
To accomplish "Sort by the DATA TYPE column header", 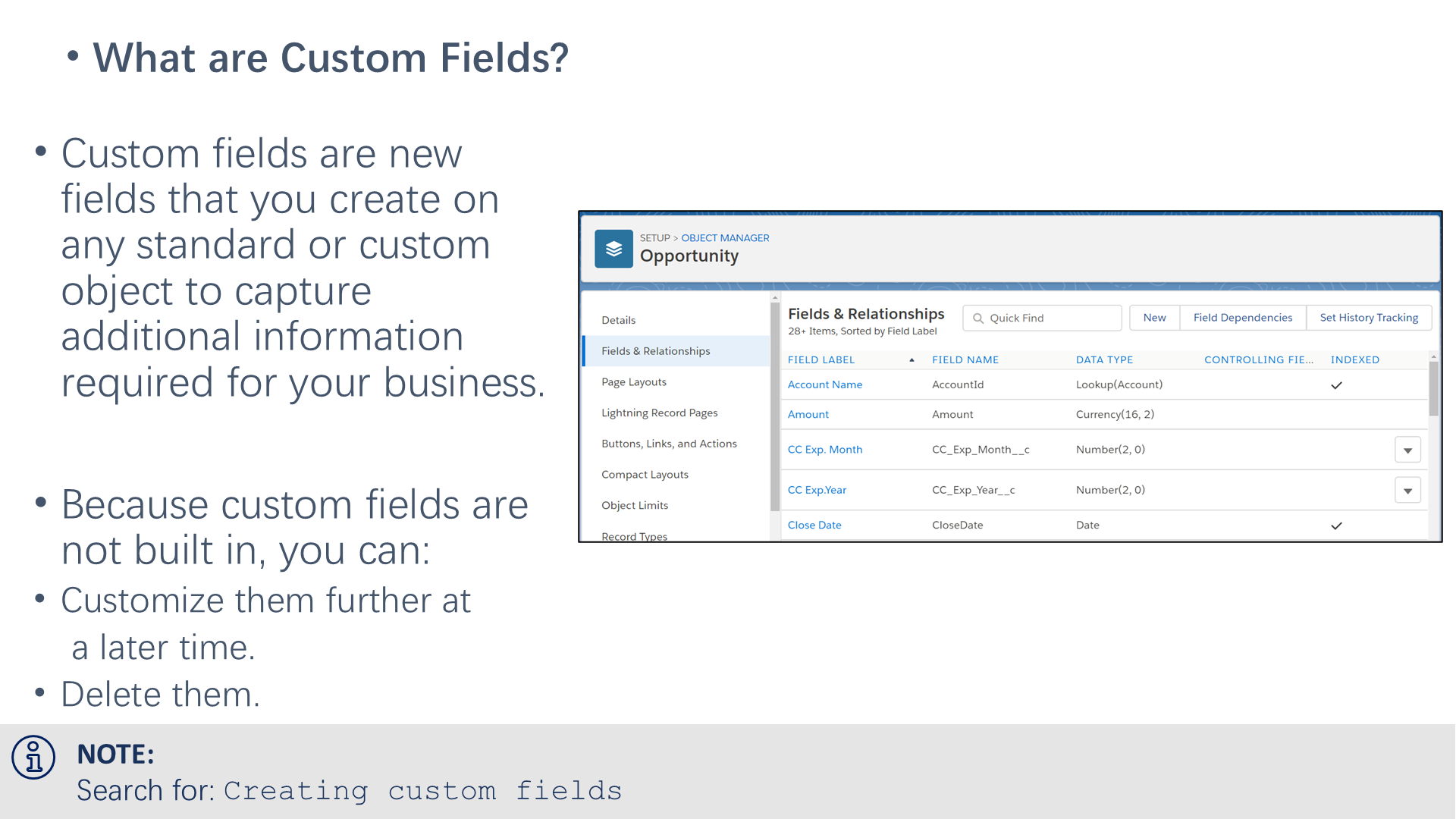I will click(x=1104, y=360).
